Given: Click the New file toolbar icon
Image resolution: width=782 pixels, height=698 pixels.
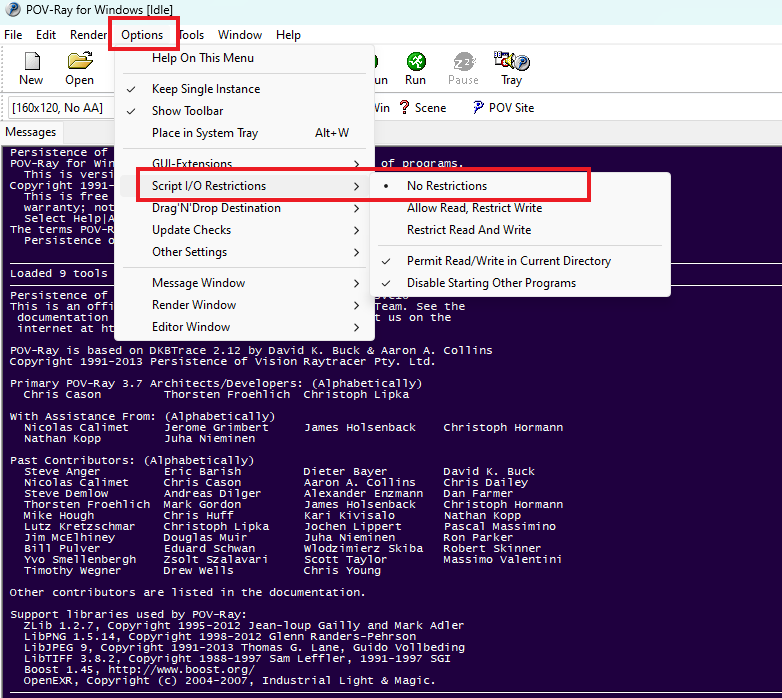Looking at the screenshot, I should (x=32, y=61).
